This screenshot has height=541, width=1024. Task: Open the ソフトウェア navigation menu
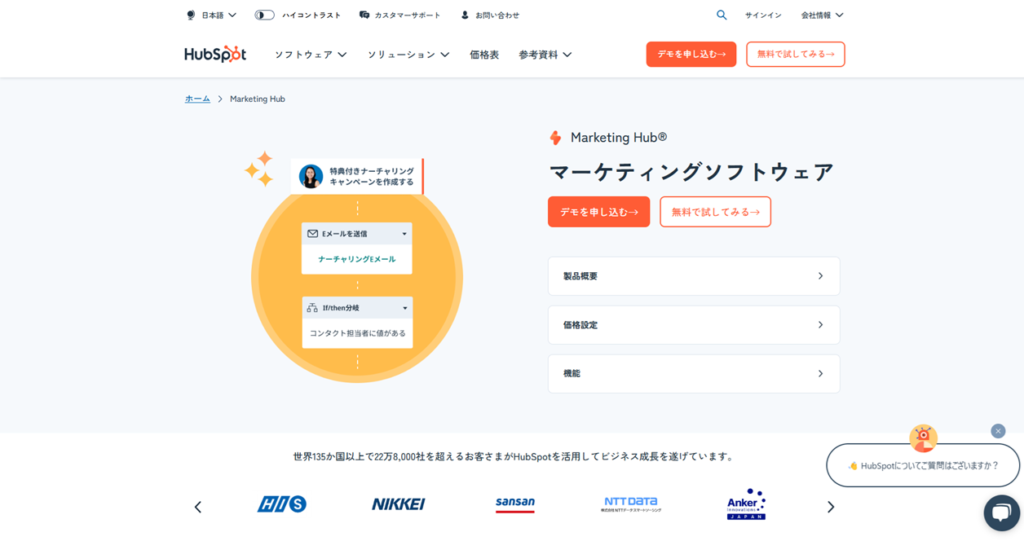310,54
